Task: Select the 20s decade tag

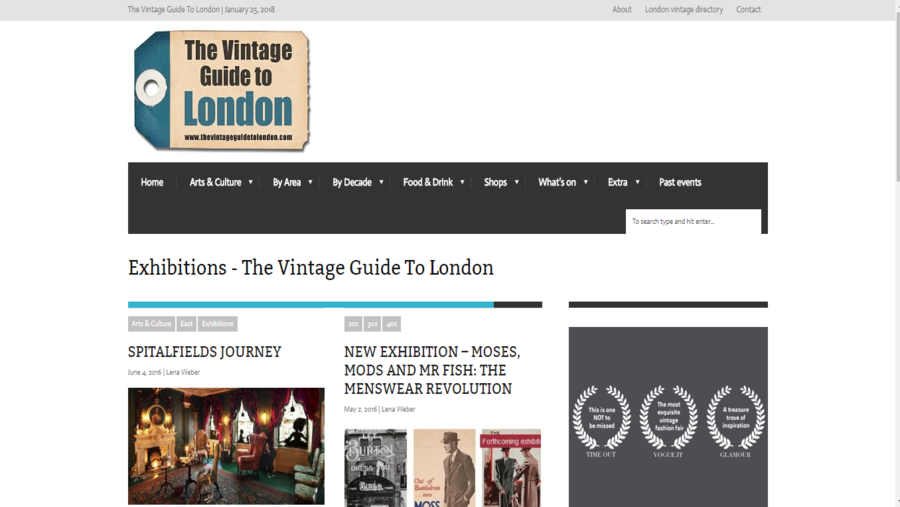Action: point(353,324)
